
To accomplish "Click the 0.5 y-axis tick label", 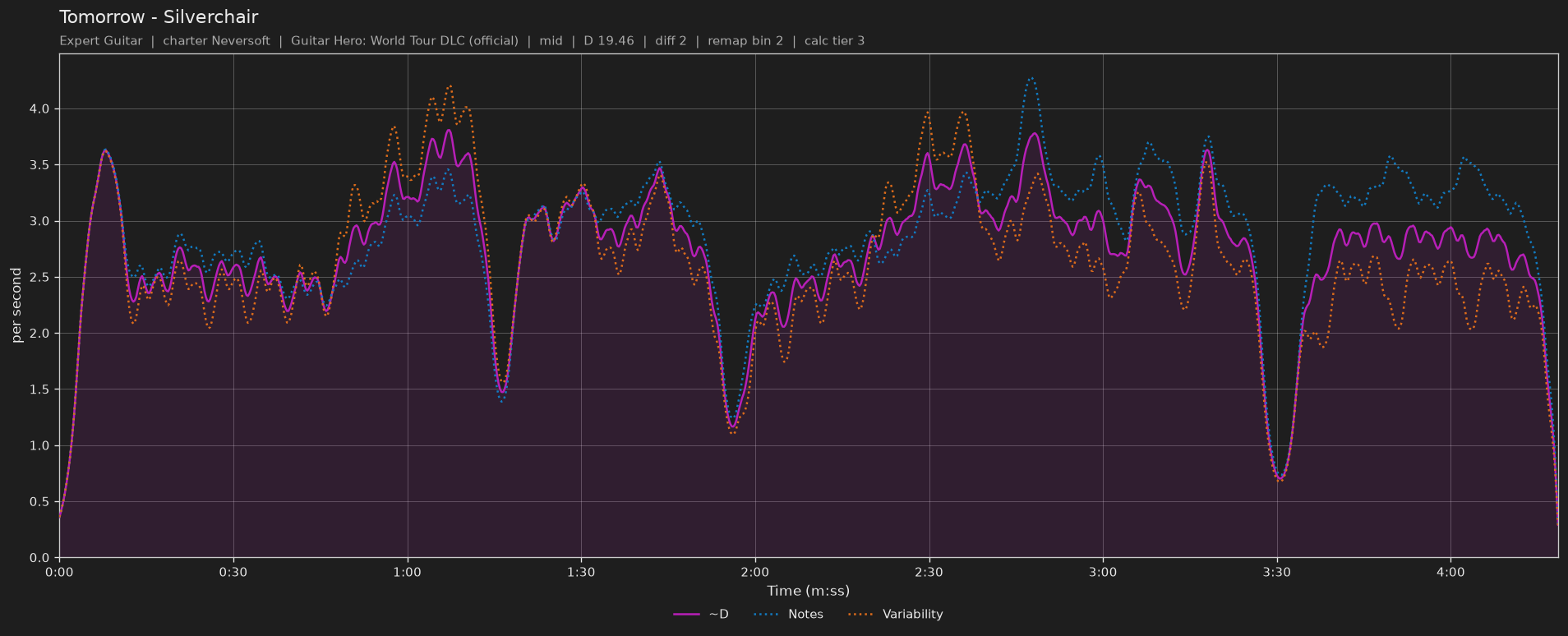I will (39, 502).
